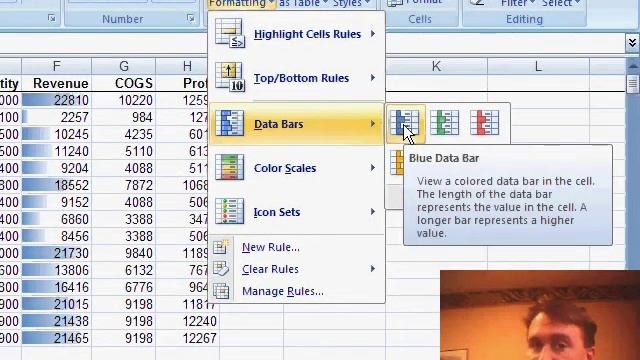Image resolution: width=640 pixels, height=360 pixels.
Task: Click the Icon Sets icon
Action: 229,211
